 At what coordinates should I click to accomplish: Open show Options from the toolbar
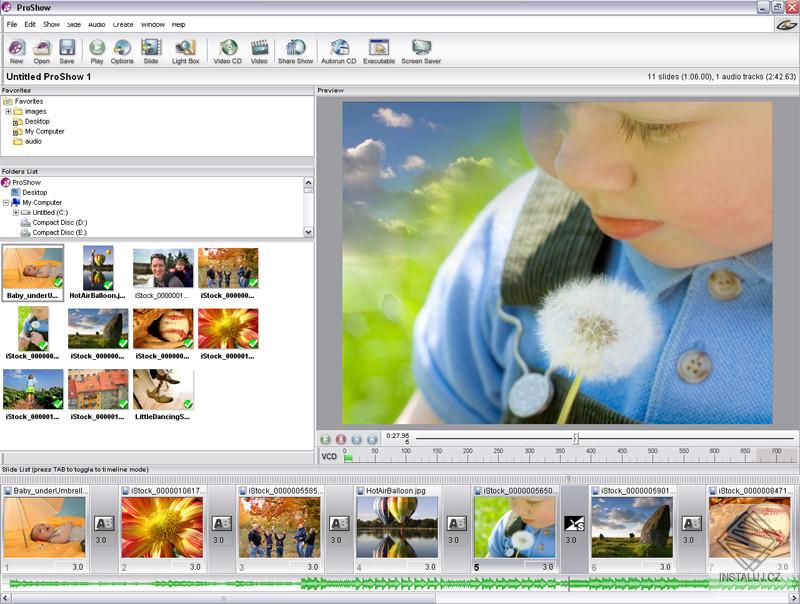tap(122, 52)
